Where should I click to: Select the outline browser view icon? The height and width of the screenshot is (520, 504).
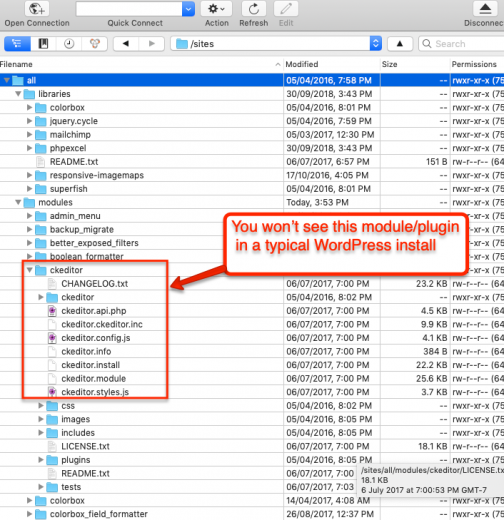[x=17, y=44]
